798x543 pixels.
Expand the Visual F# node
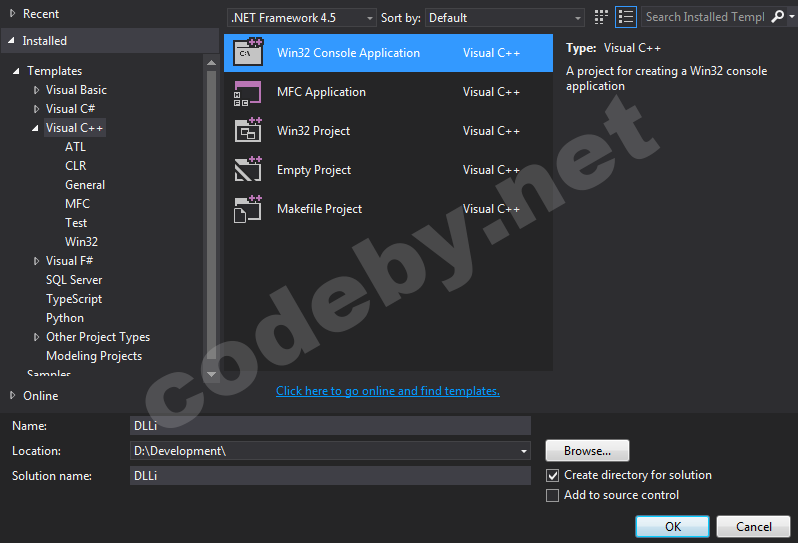click(x=36, y=261)
